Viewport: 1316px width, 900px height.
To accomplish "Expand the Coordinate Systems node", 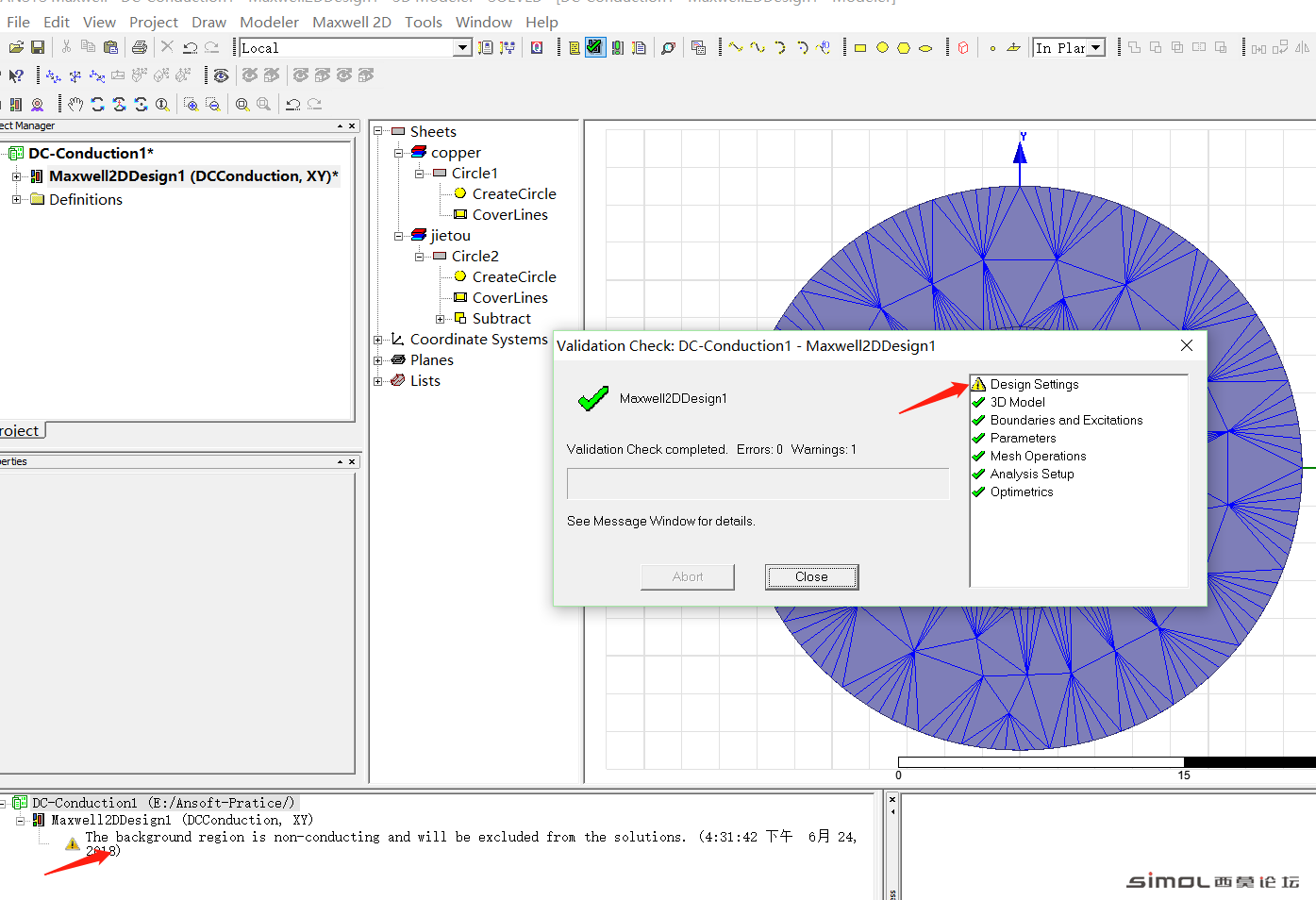I will click(x=378, y=340).
